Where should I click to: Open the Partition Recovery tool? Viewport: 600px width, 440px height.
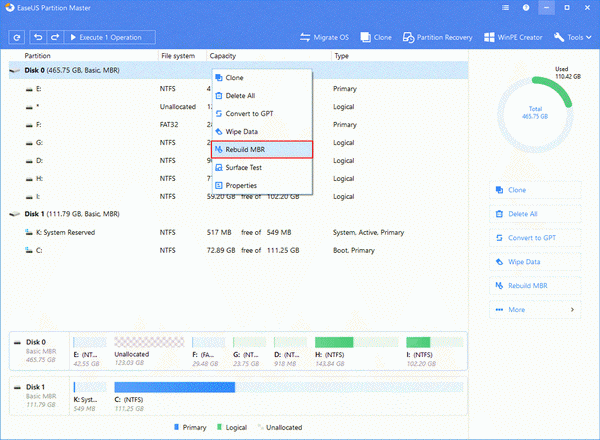[x=437, y=37]
